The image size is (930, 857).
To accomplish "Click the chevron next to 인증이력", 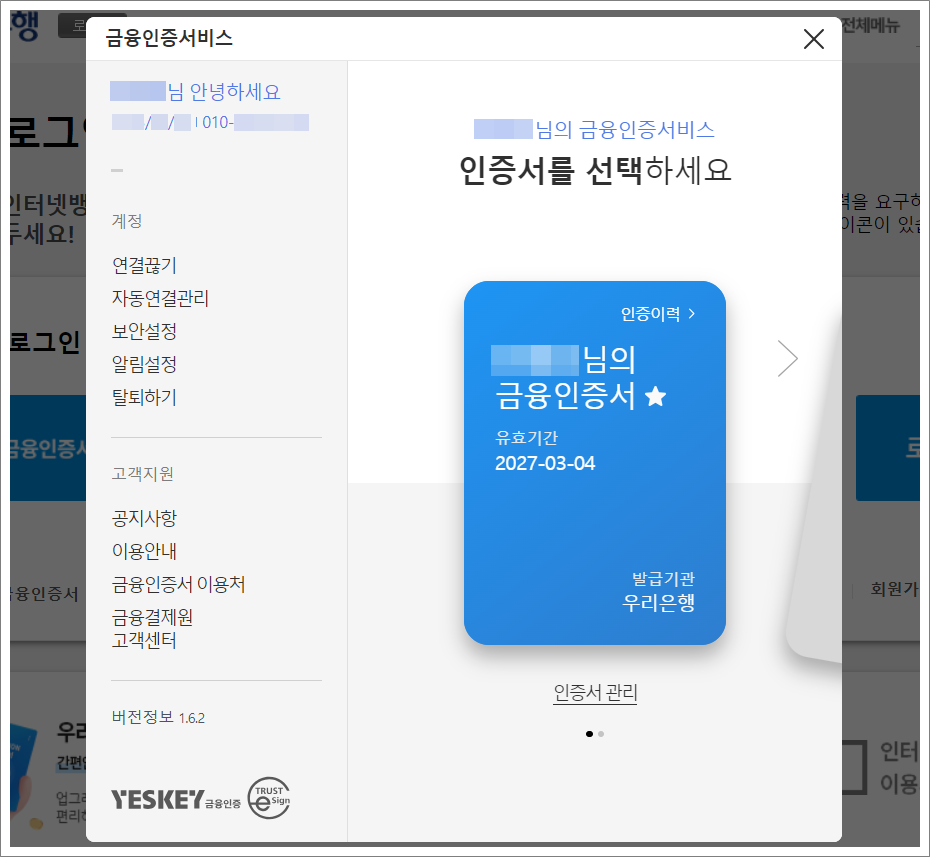I will [x=692, y=314].
